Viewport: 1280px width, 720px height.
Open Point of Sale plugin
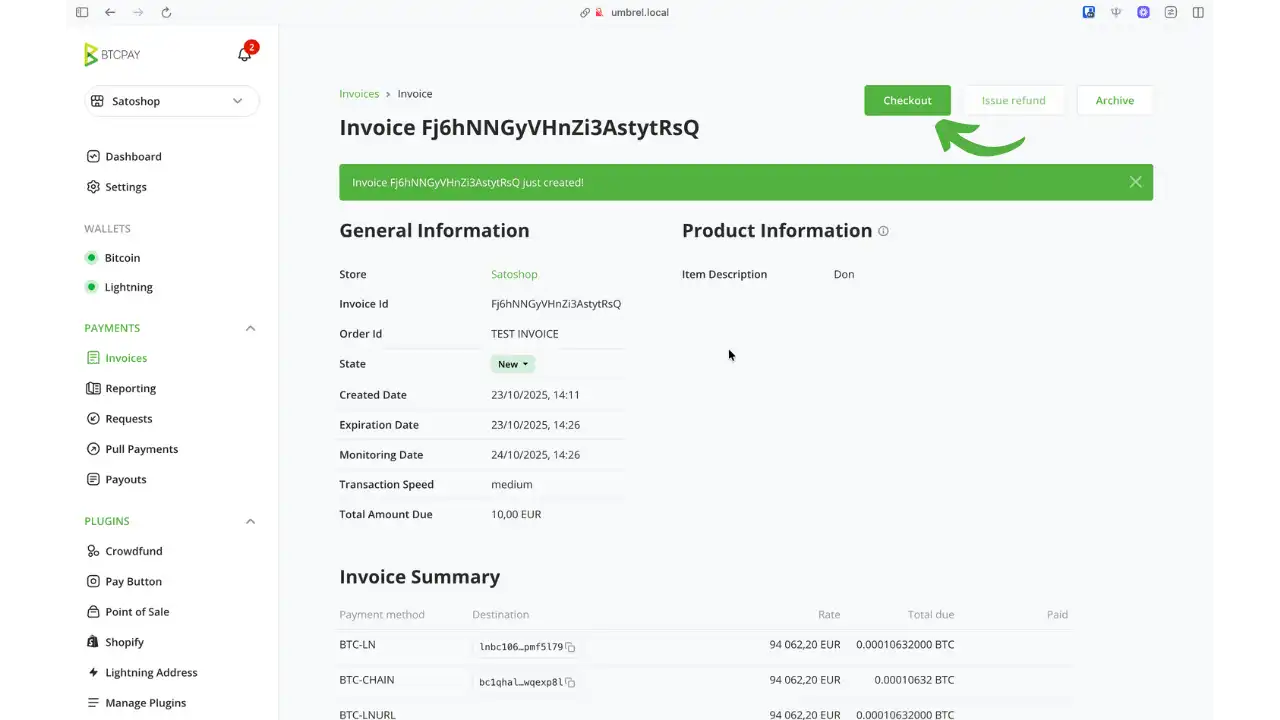tap(137, 612)
